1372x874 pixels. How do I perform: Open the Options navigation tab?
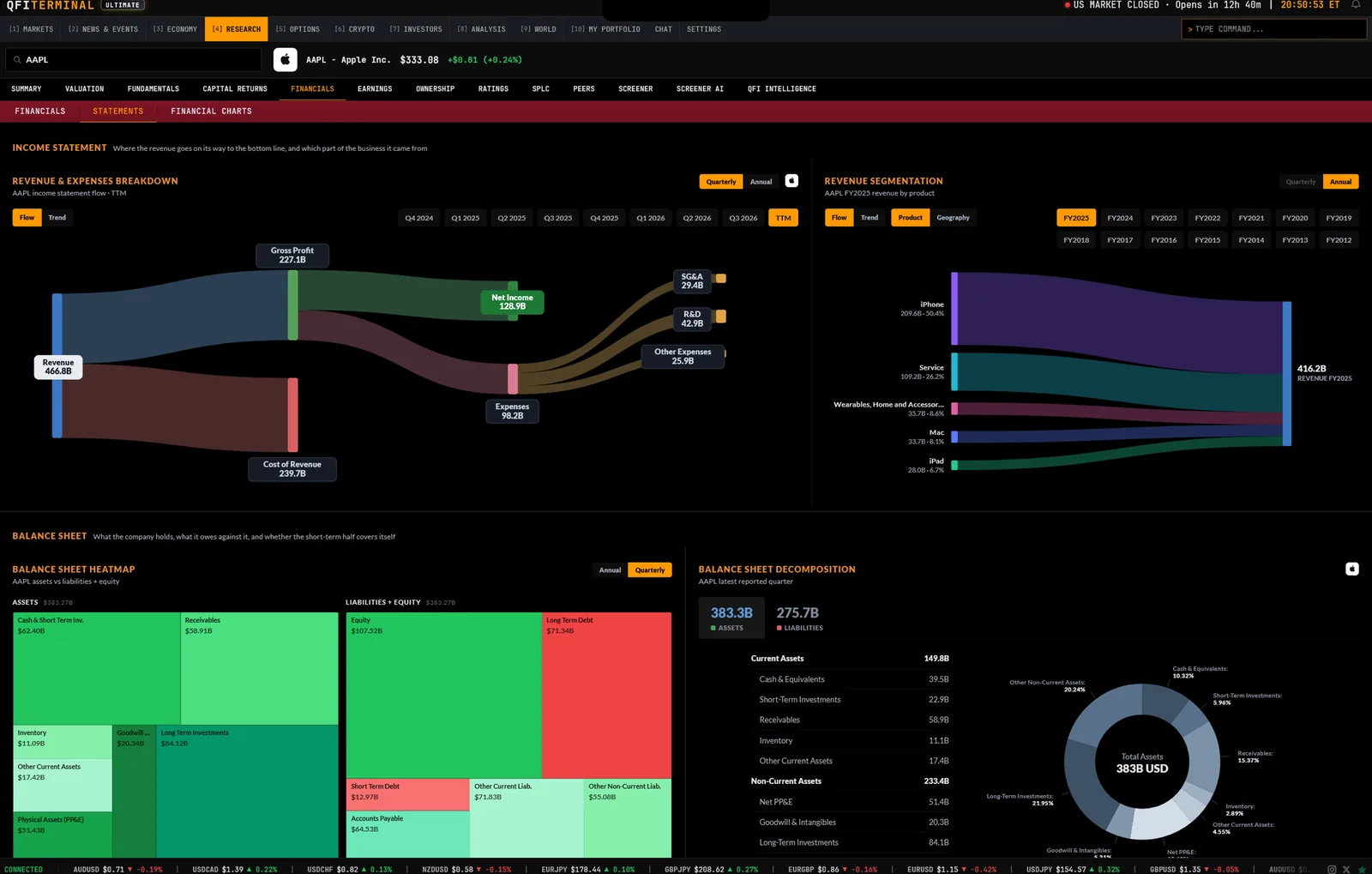coord(298,29)
